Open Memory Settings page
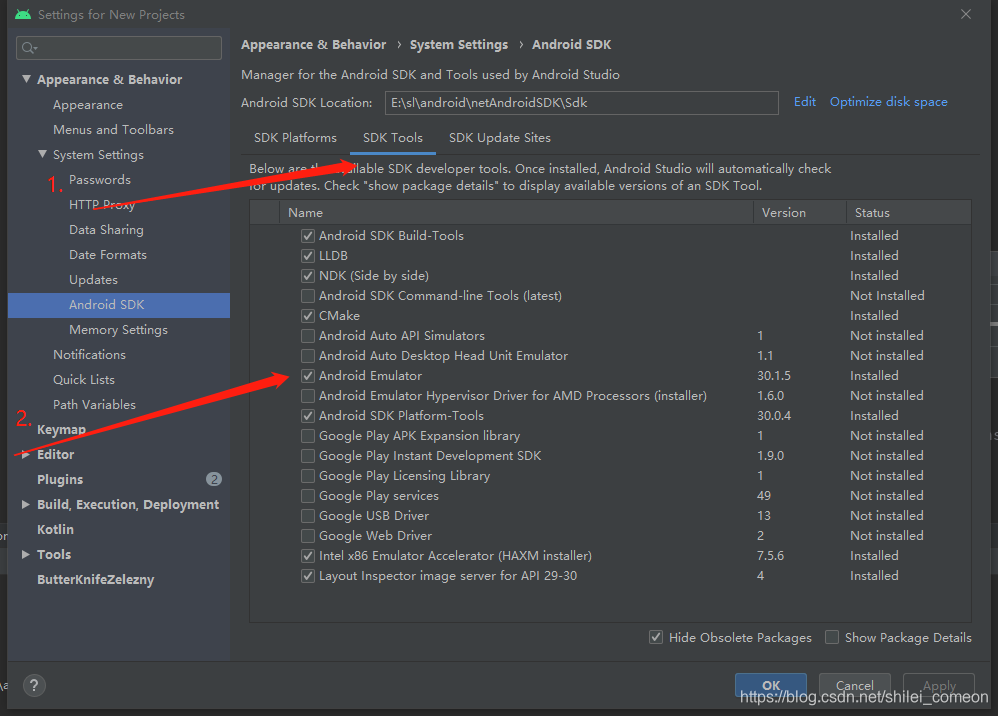998x716 pixels. tap(118, 330)
